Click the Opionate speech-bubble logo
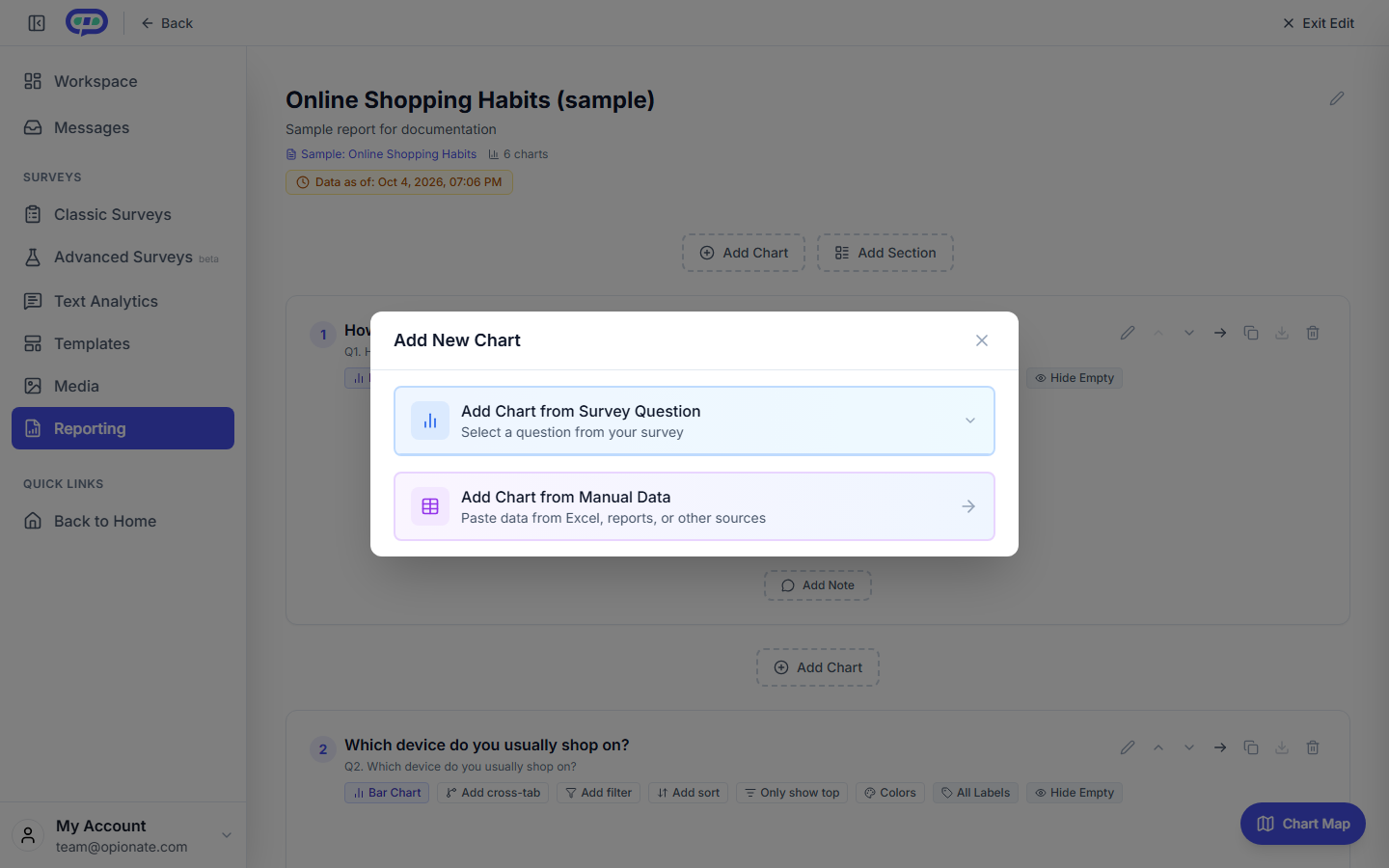 (x=87, y=22)
